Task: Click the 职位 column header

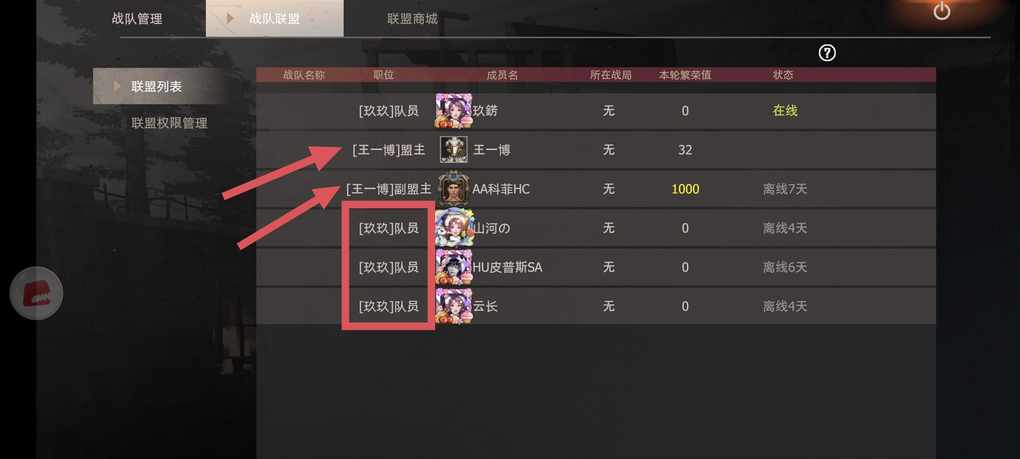Action: (383, 75)
